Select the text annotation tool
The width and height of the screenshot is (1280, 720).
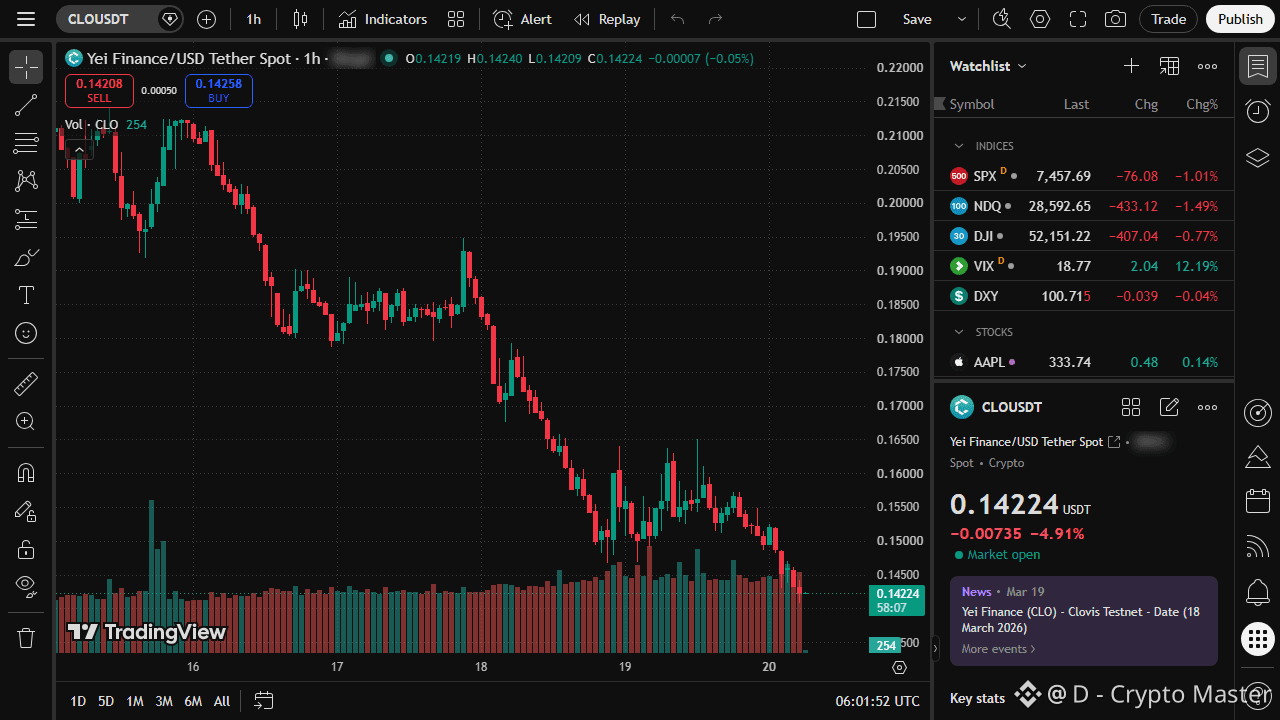tap(26, 295)
